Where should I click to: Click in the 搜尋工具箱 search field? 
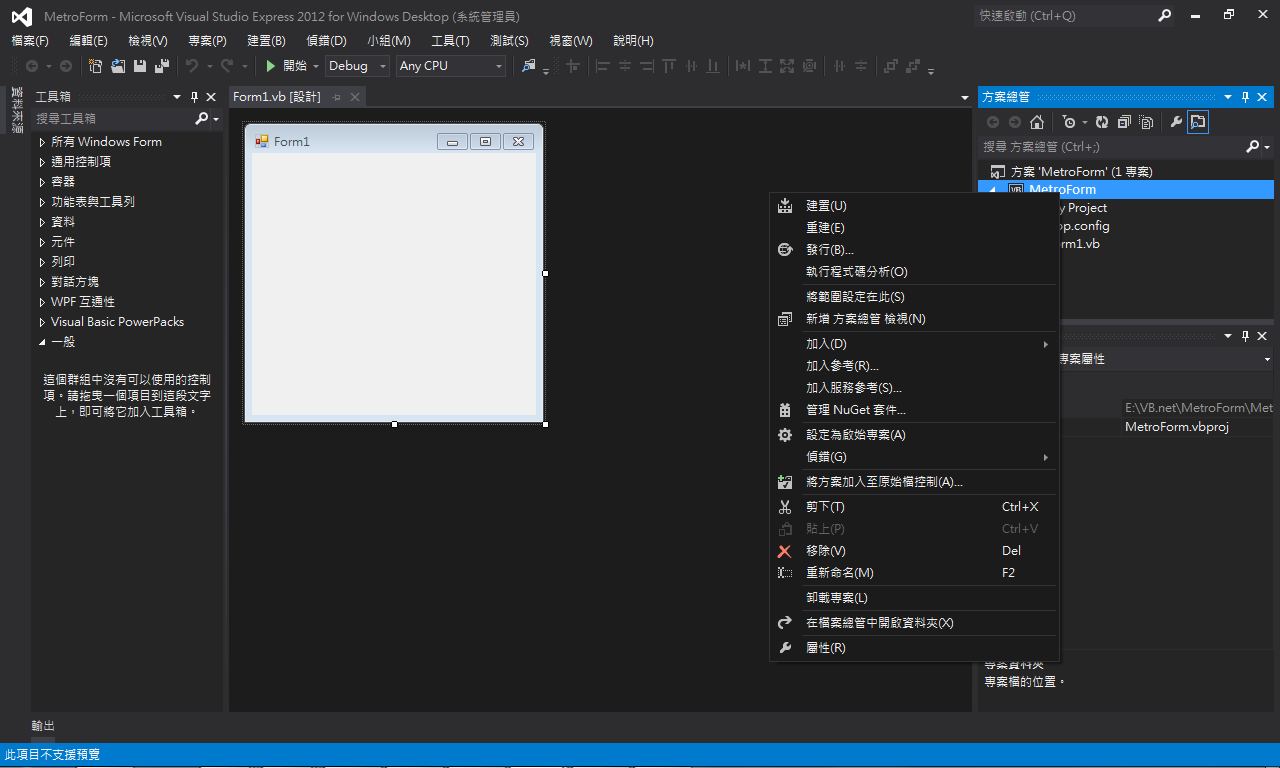pyautogui.click(x=112, y=118)
